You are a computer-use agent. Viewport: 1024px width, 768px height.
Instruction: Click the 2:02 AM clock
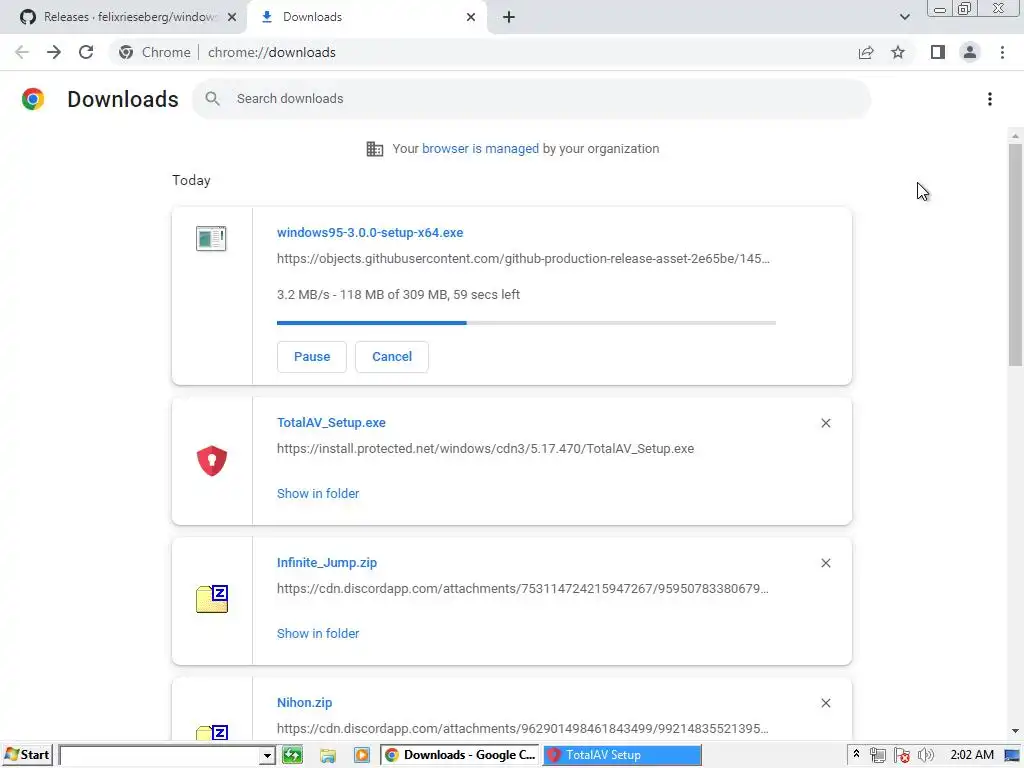point(972,755)
